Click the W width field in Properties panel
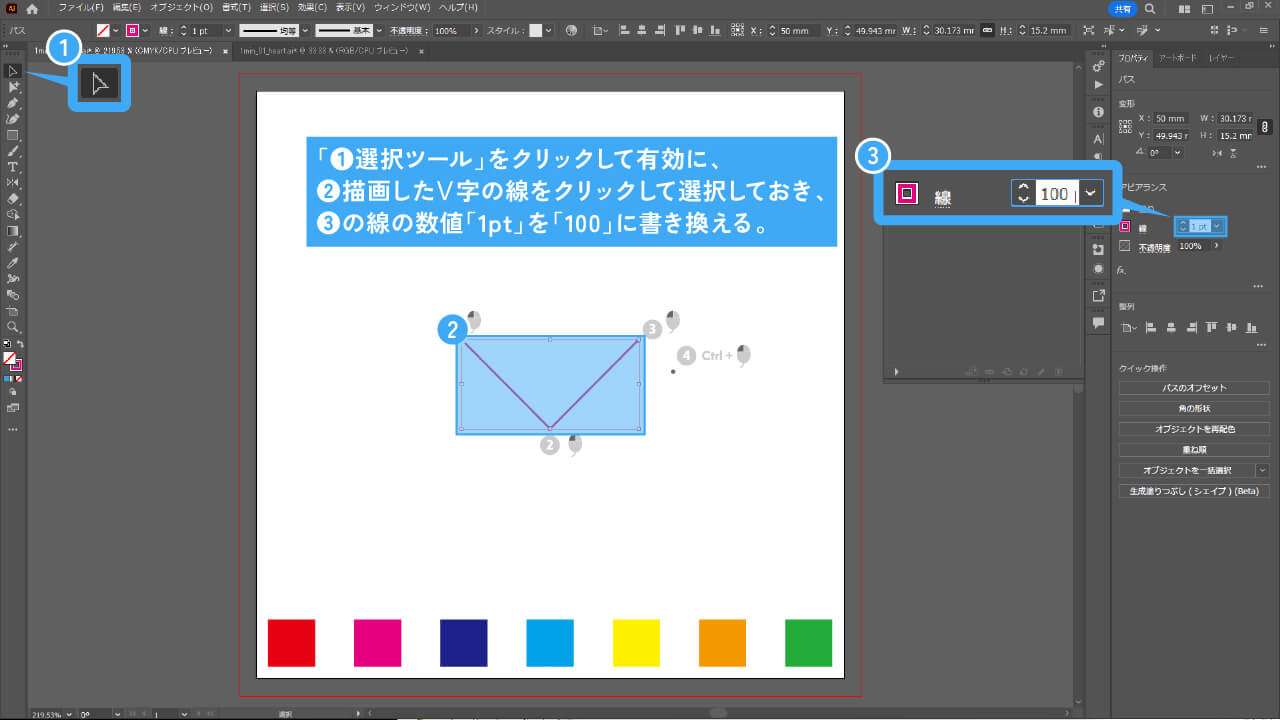 1235,118
